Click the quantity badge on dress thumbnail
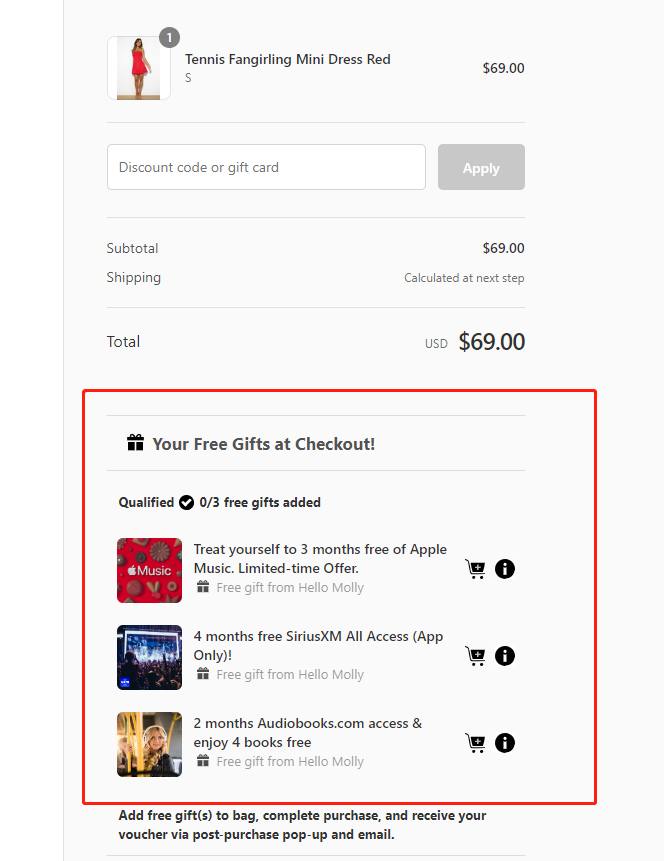The height and width of the screenshot is (861, 664). [x=169, y=38]
